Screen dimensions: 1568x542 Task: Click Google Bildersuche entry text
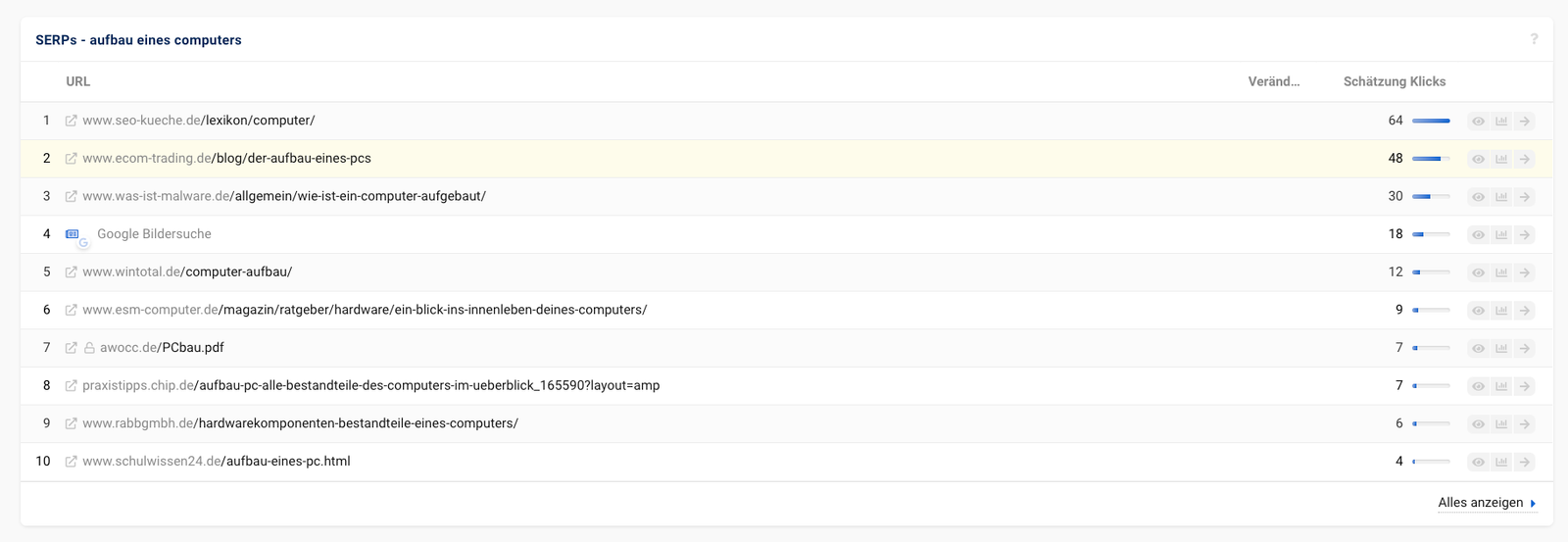(x=154, y=234)
